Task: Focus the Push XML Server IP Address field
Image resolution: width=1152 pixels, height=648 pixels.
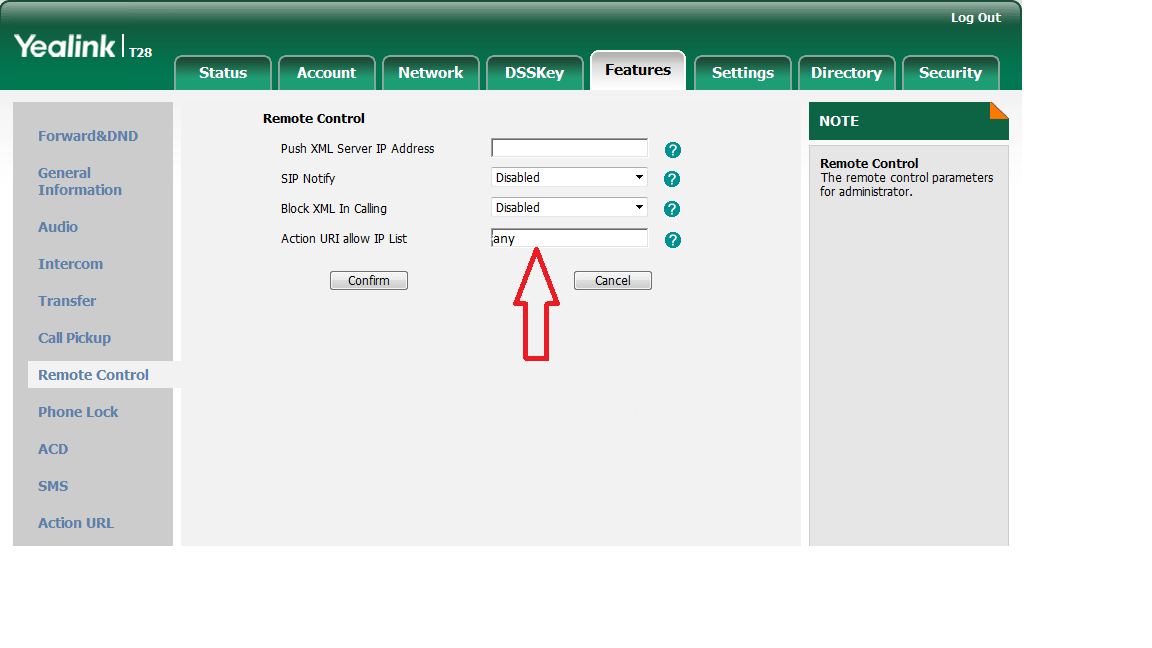Action: point(569,148)
